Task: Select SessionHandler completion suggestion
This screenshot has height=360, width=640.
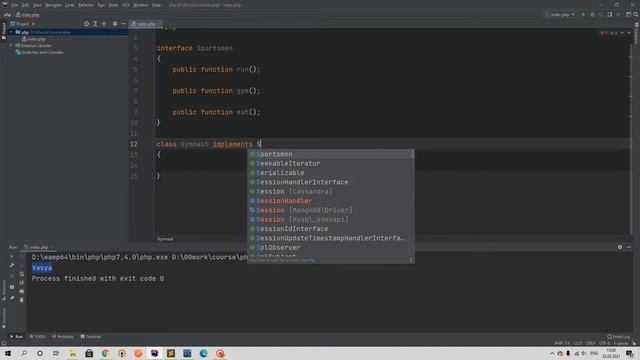Action: pyautogui.click(x=331, y=201)
